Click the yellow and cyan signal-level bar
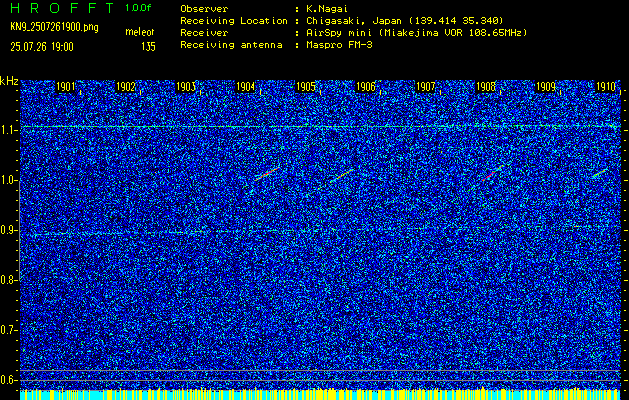 click(320, 394)
